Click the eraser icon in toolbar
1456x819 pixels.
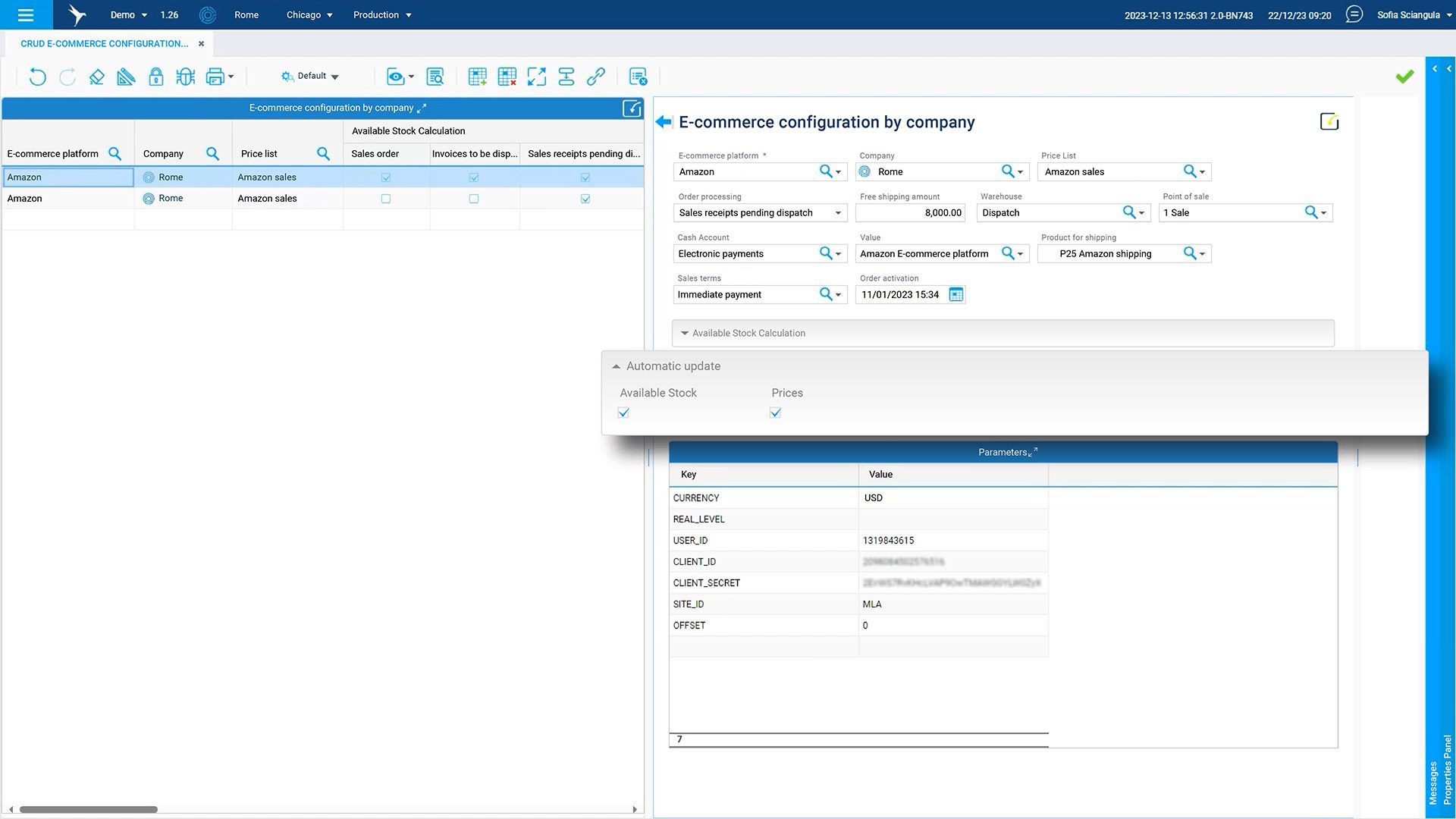(x=96, y=77)
